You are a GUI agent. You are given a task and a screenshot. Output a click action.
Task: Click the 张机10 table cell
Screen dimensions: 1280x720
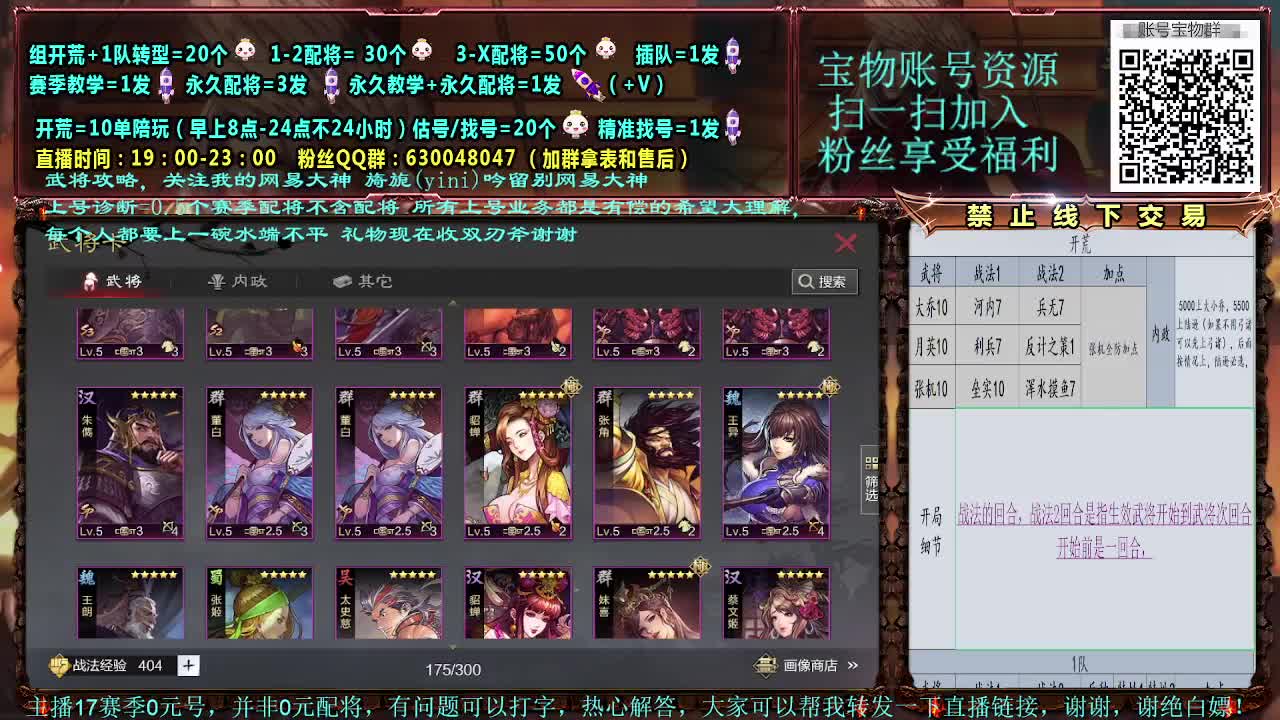(x=931, y=388)
